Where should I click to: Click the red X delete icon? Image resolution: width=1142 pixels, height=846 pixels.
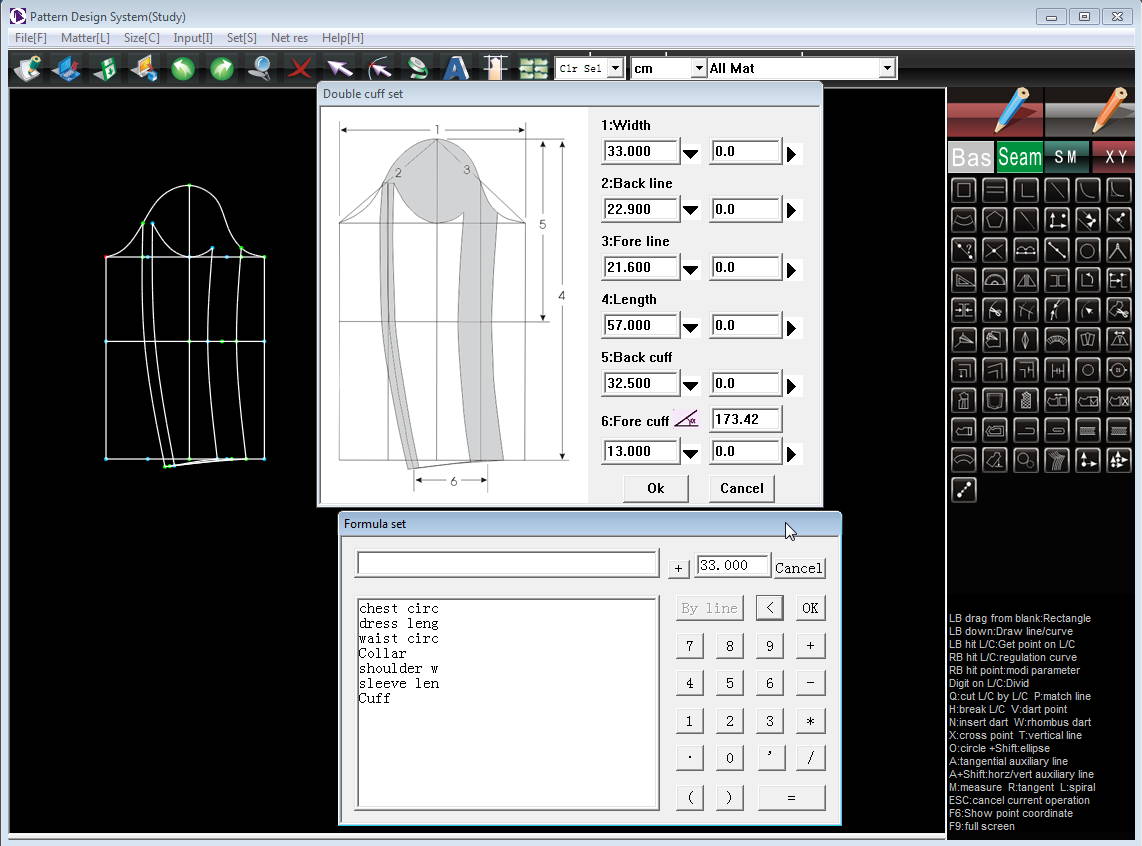tap(299, 68)
